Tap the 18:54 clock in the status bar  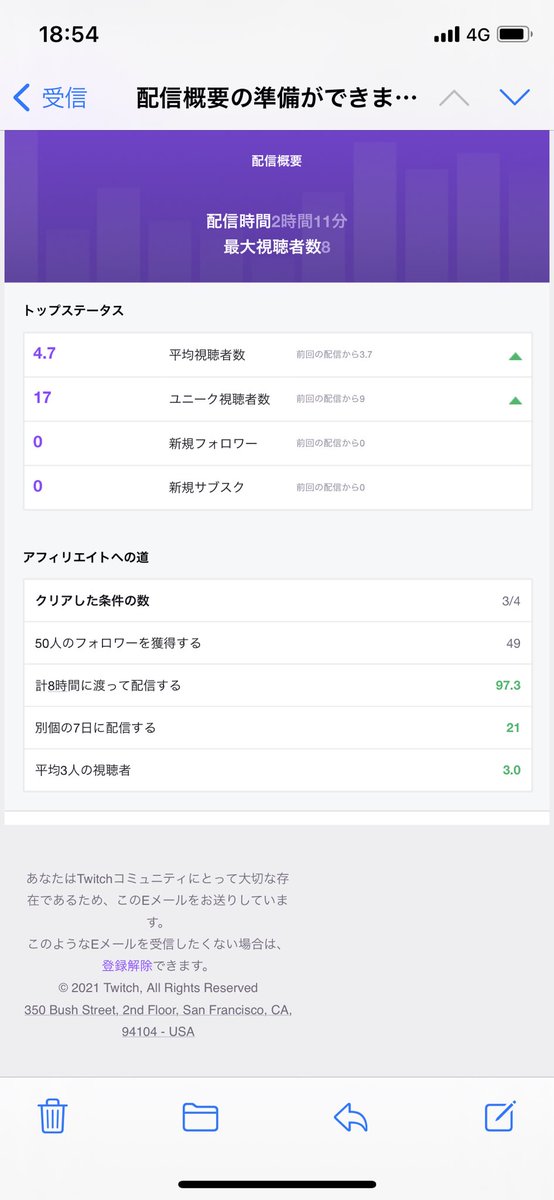click(x=68, y=34)
